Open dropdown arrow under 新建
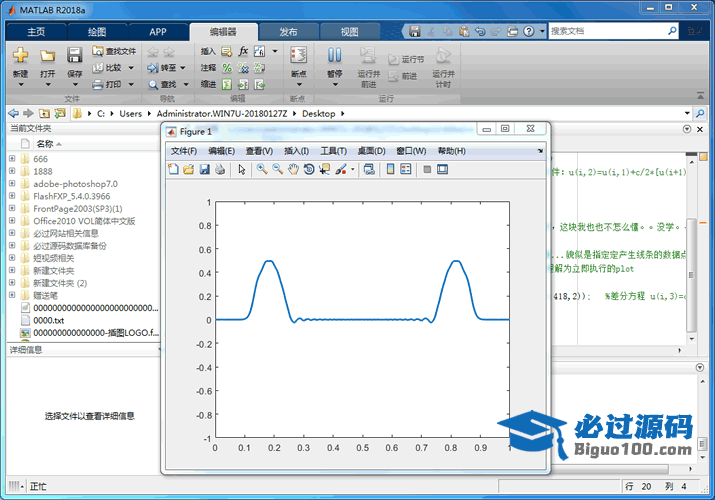Image resolution: width=715 pixels, height=500 pixels. [x=21, y=84]
